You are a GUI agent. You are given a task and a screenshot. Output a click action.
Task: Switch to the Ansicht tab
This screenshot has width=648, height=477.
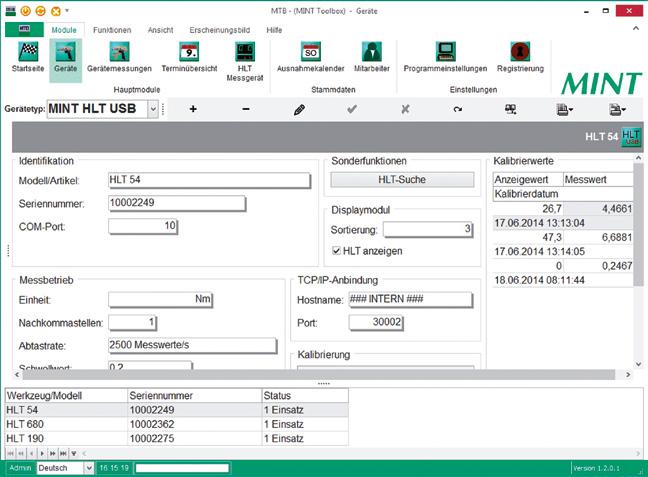click(x=160, y=30)
